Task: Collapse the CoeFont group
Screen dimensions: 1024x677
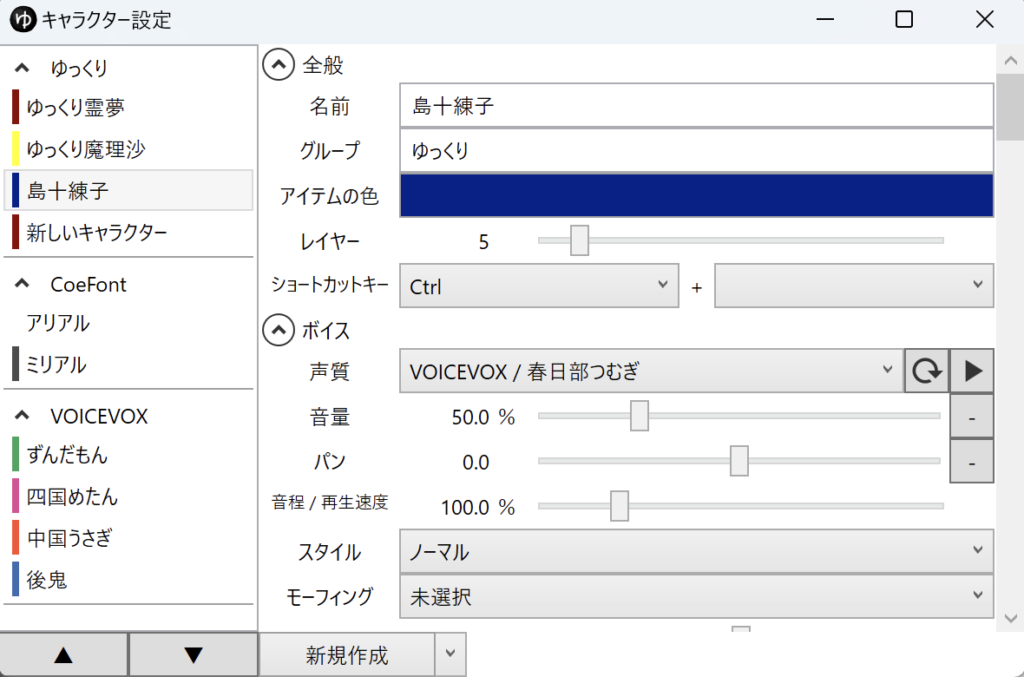Action: pos(22,283)
